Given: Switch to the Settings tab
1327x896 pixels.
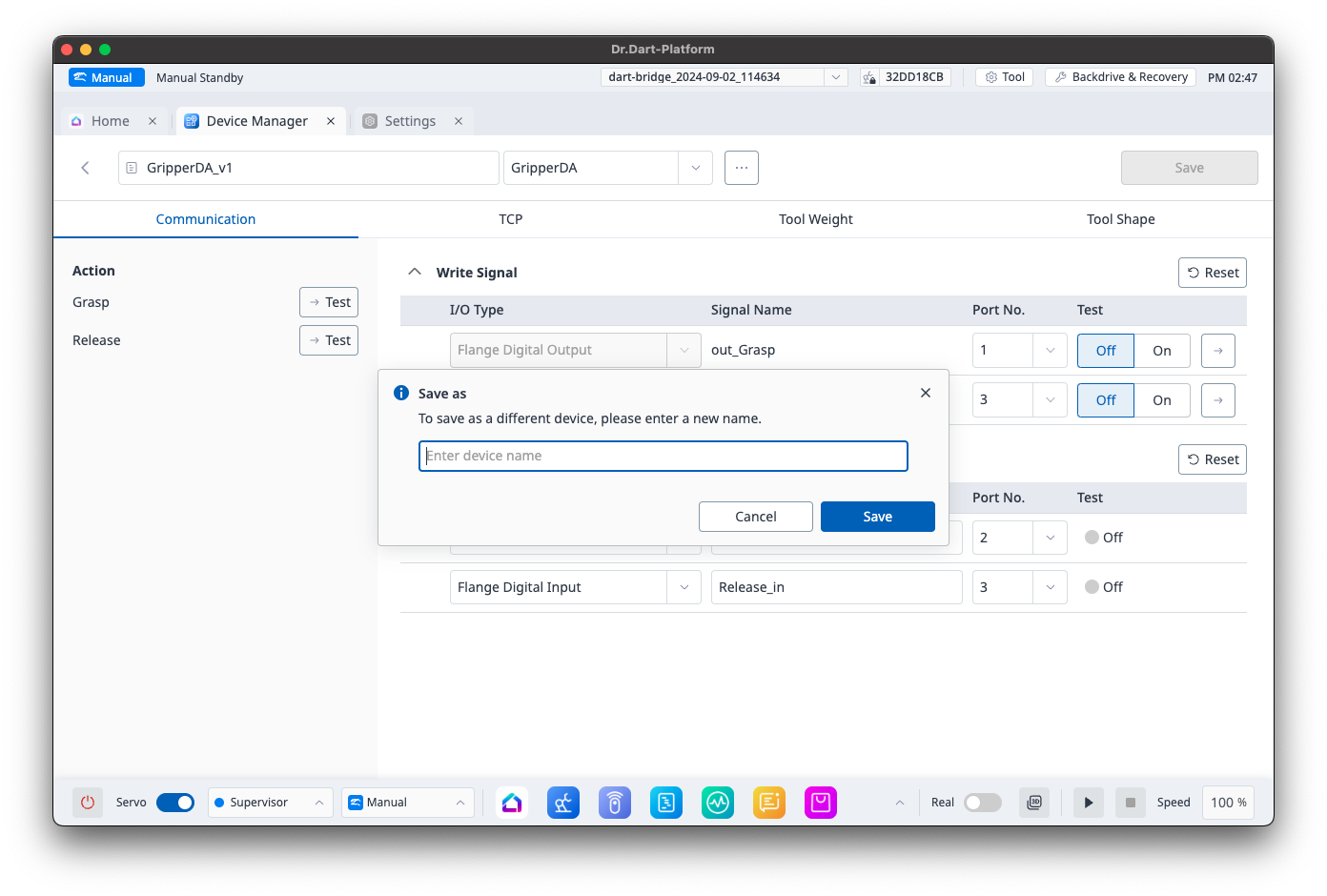Looking at the screenshot, I should point(410,121).
